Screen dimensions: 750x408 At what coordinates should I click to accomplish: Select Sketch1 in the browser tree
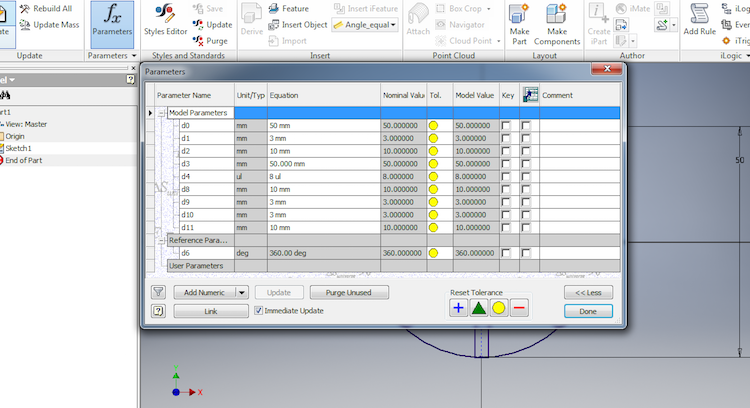[x=18, y=148]
